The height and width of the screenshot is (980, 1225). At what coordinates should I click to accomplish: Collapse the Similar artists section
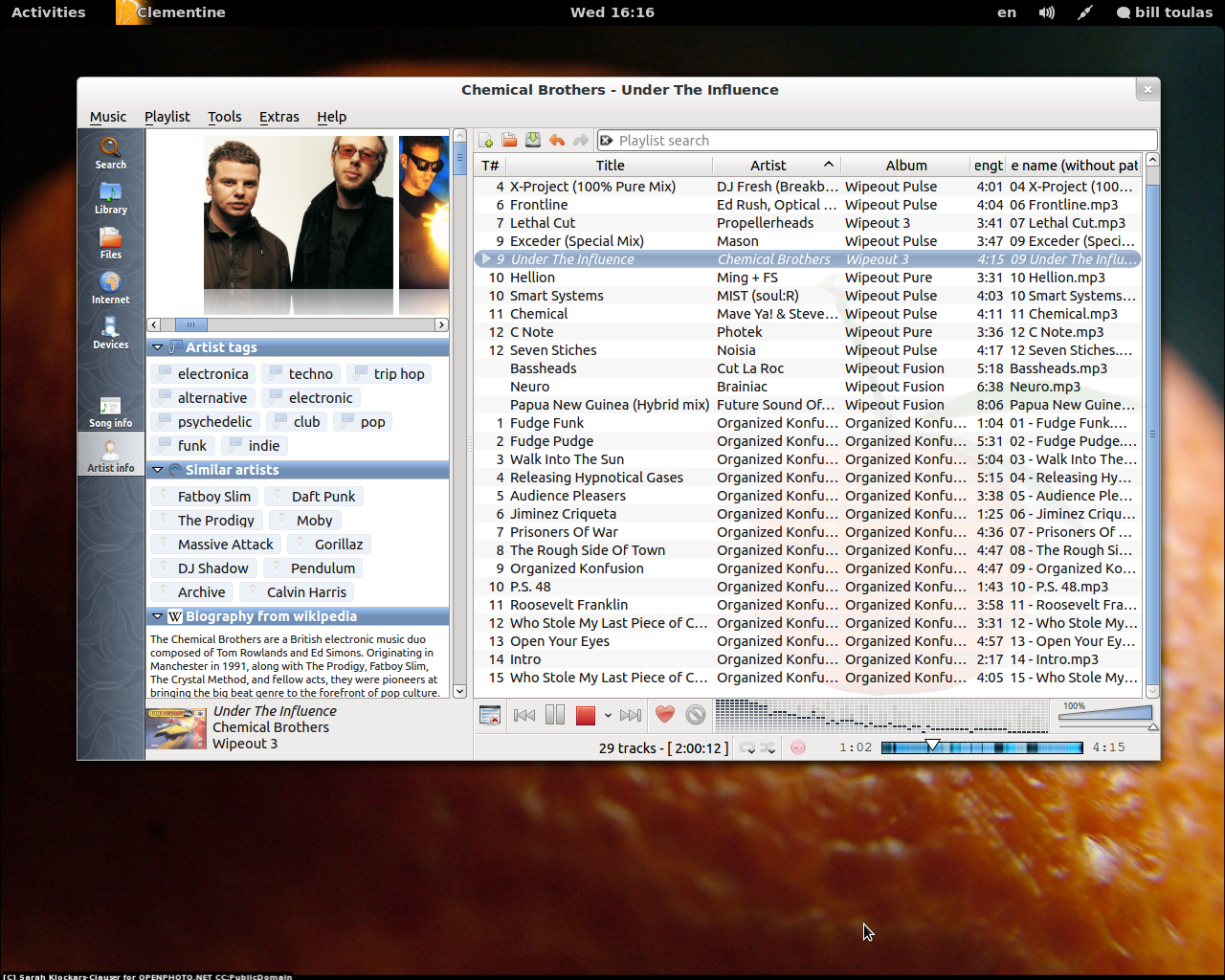[157, 470]
